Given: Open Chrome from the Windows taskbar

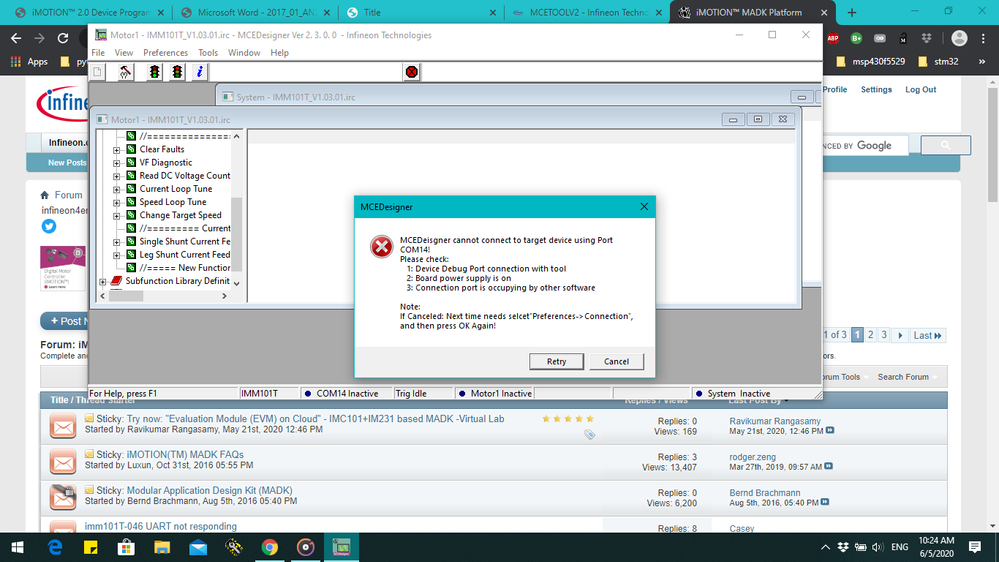Looking at the screenshot, I should pos(269,547).
